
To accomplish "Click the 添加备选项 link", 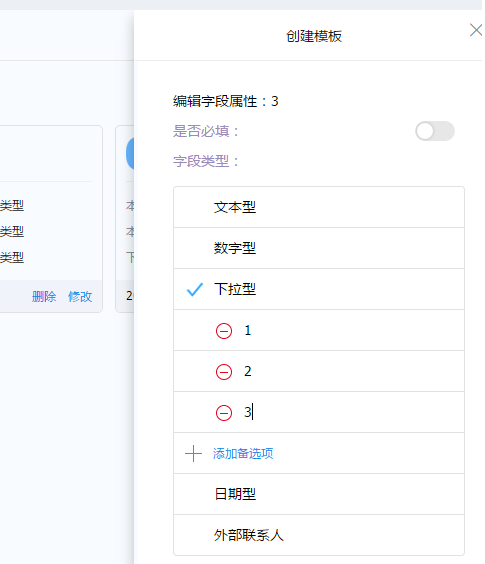I will [x=243, y=454].
